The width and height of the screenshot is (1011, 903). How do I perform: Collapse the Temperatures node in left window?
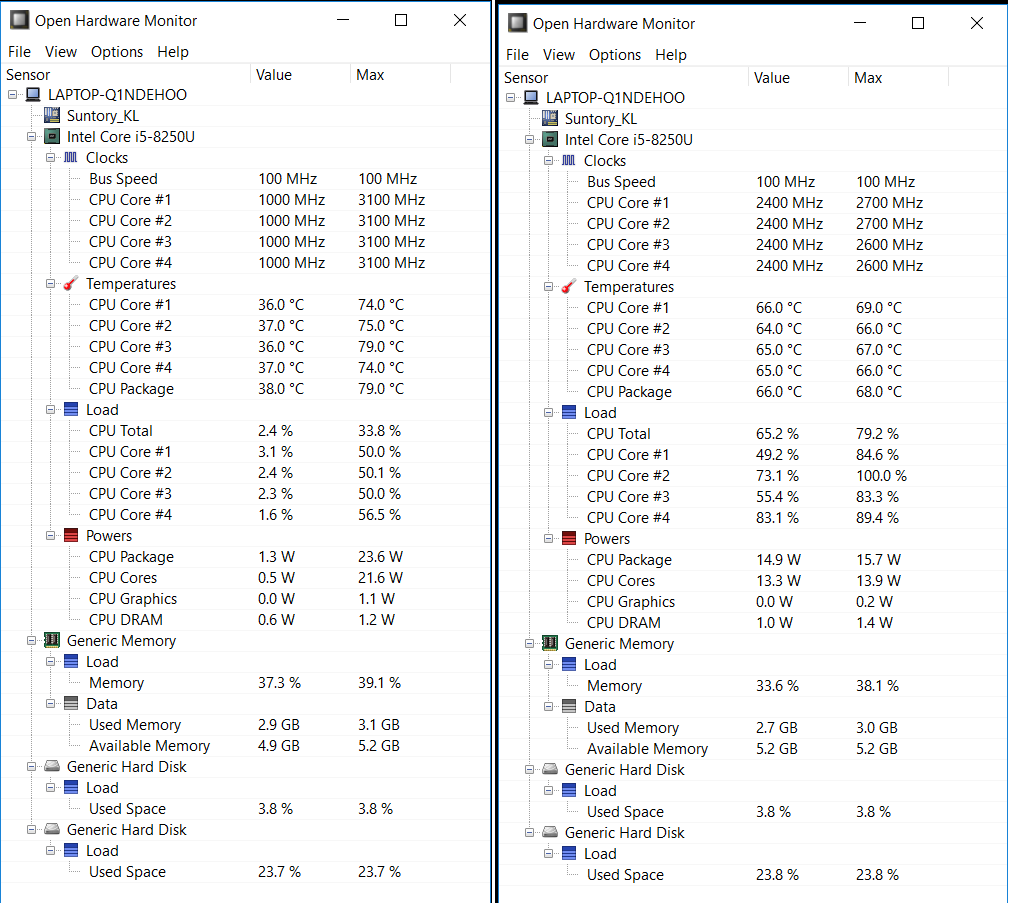51,284
